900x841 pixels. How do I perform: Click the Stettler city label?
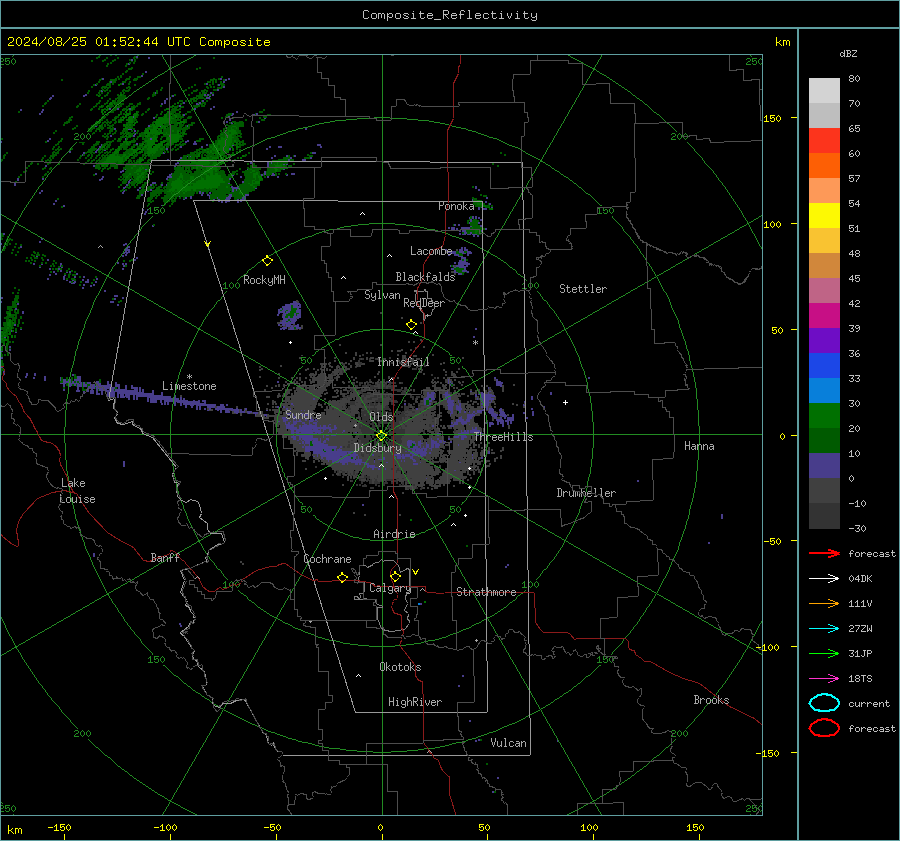click(x=583, y=289)
